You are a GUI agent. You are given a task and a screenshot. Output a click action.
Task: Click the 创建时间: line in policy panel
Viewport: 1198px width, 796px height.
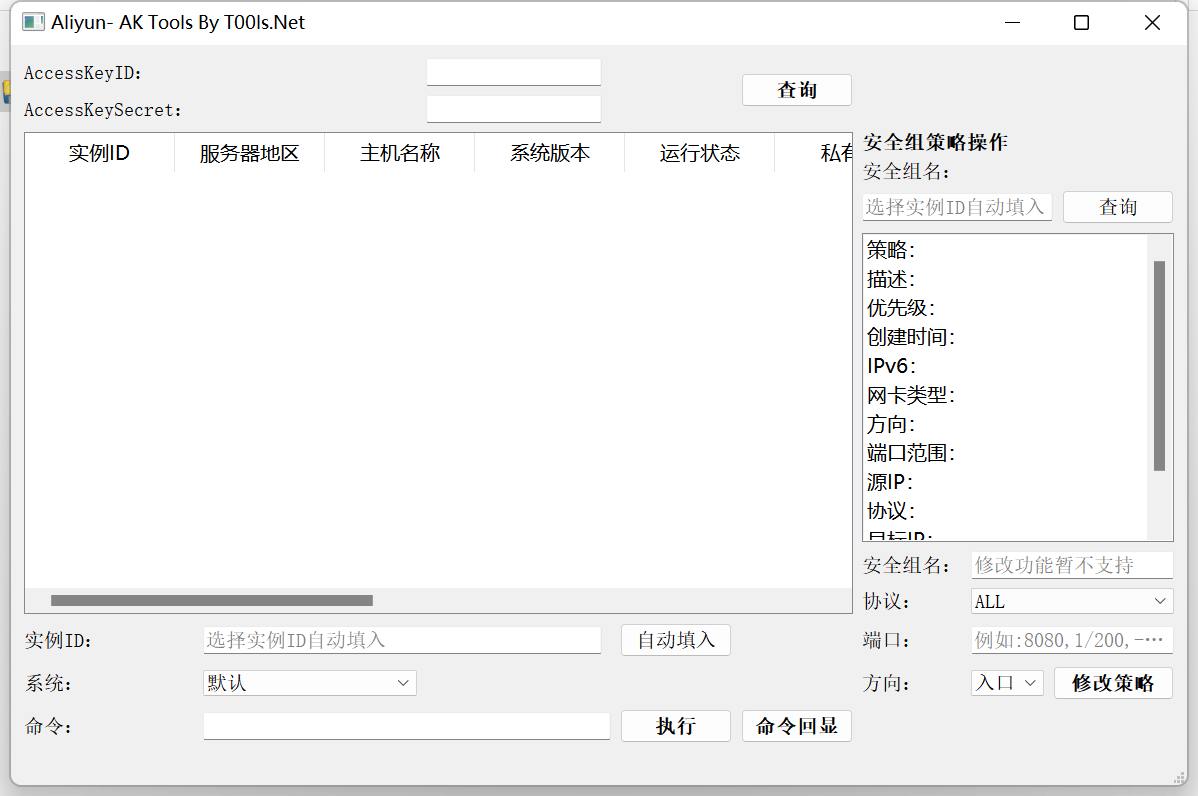(911, 337)
